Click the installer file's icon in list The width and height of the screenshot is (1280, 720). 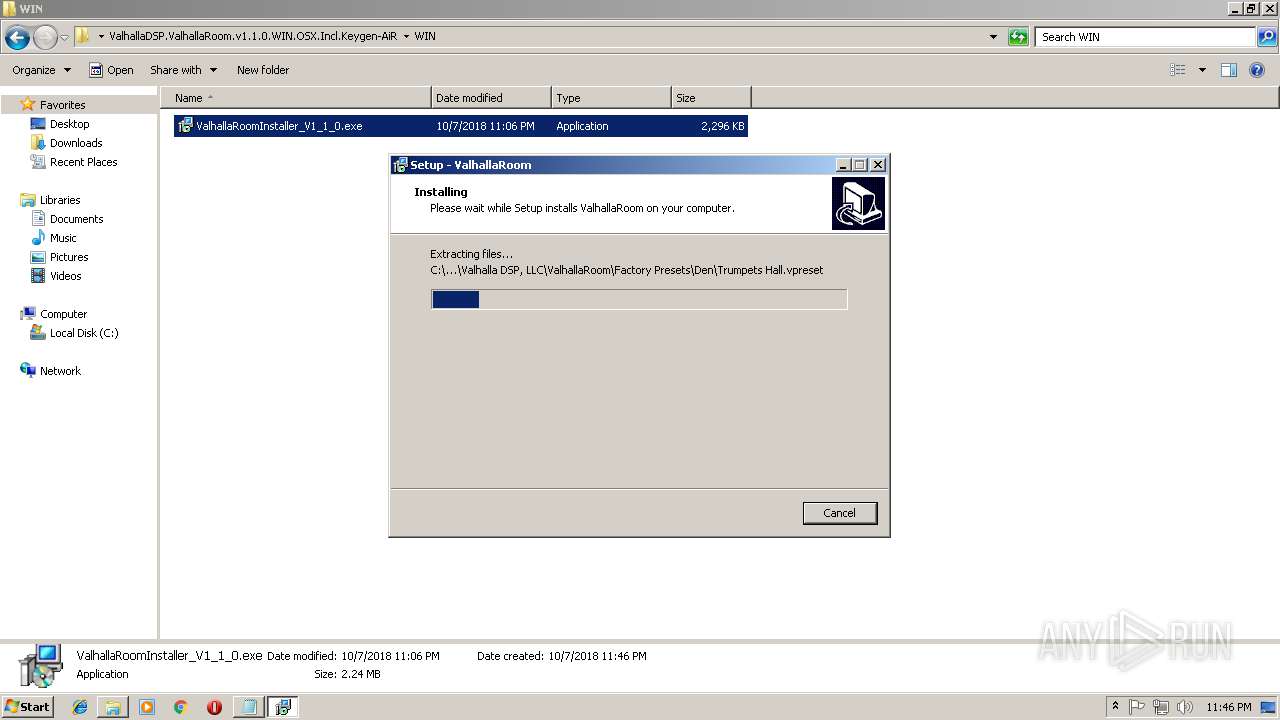coord(185,126)
